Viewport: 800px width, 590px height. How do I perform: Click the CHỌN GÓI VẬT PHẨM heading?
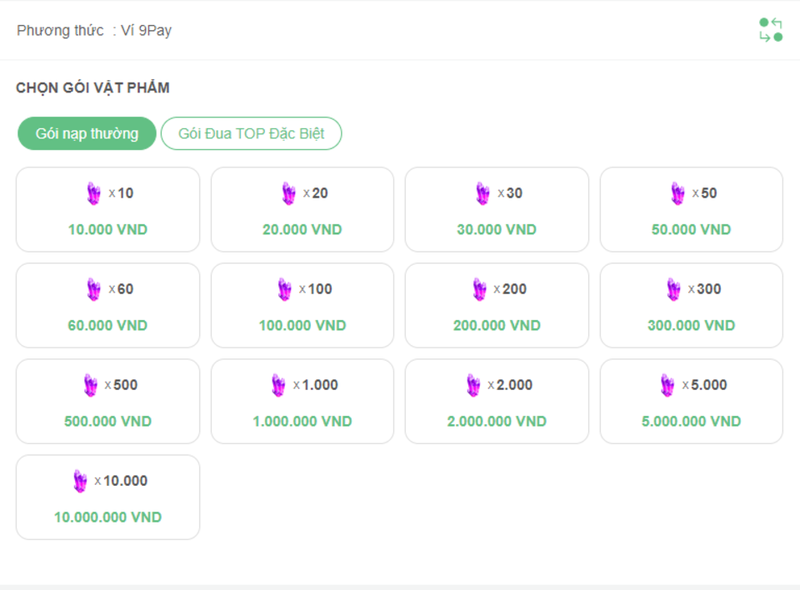[91, 88]
